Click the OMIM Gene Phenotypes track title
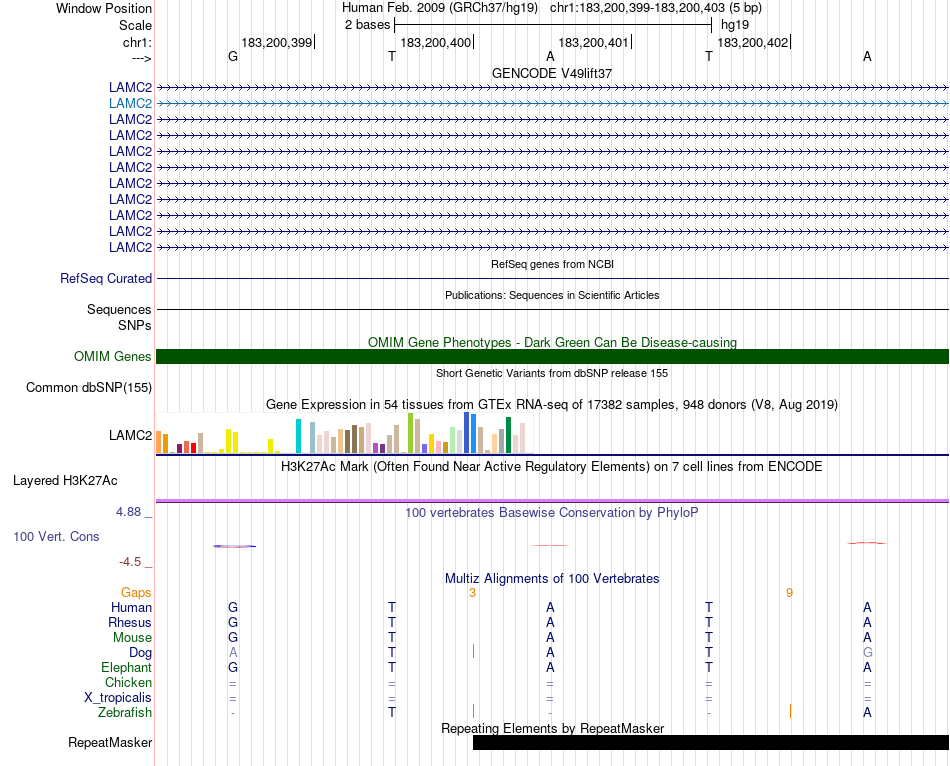The height and width of the screenshot is (766, 950). click(552, 342)
